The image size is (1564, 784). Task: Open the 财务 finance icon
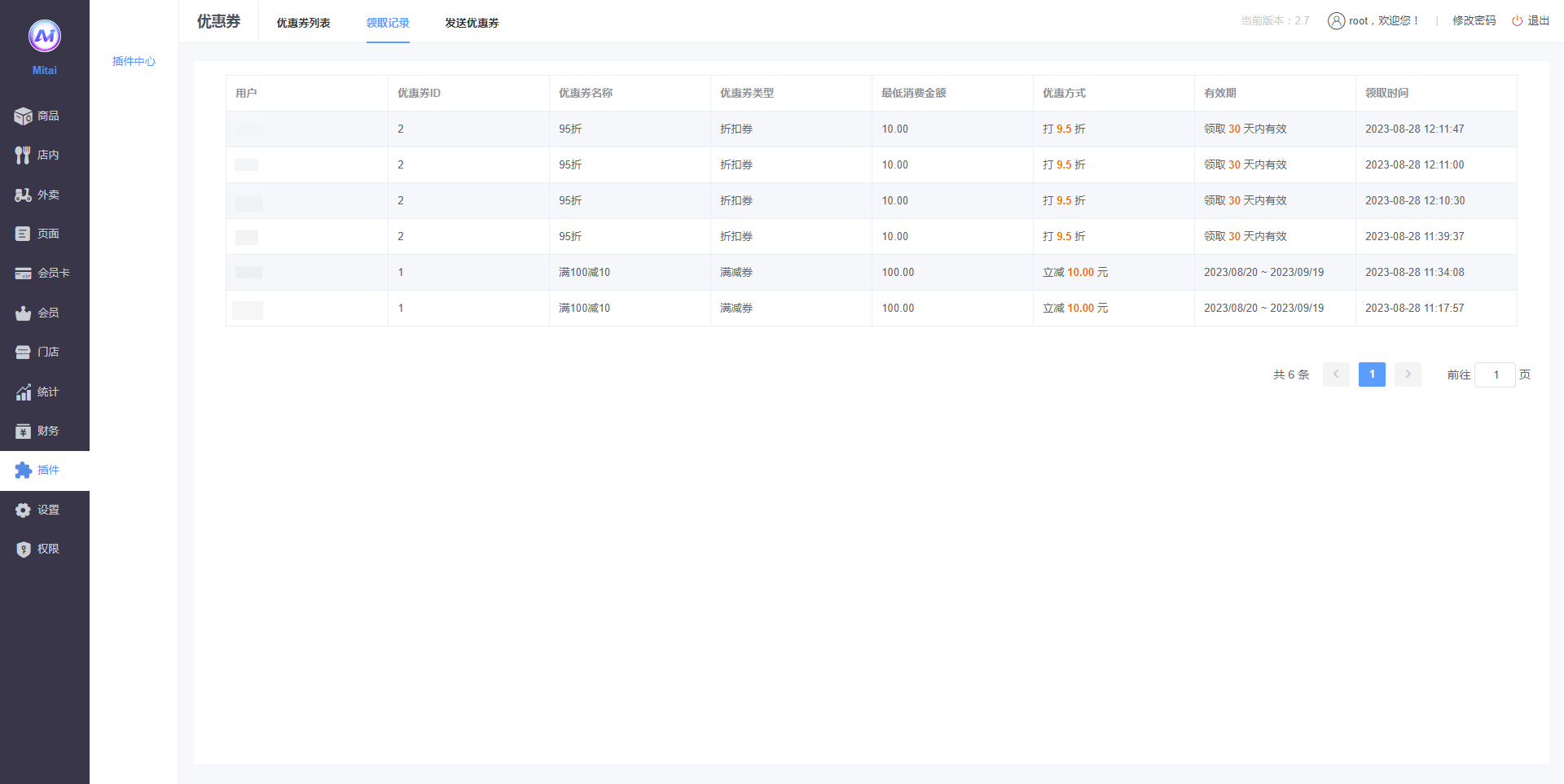[x=23, y=431]
